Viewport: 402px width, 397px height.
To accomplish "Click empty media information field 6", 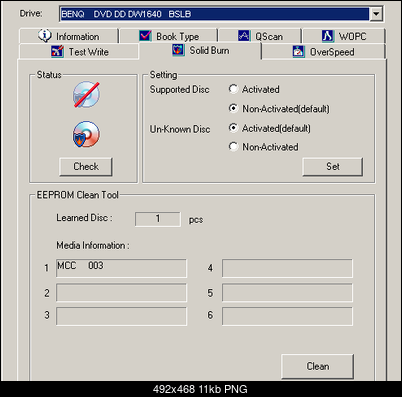I will (287, 316).
